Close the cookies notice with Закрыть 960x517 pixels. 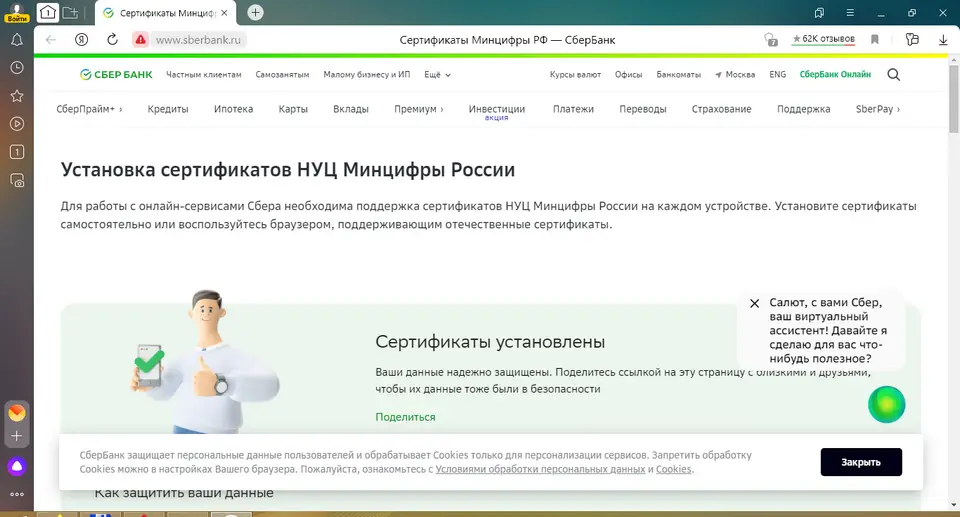tap(861, 462)
